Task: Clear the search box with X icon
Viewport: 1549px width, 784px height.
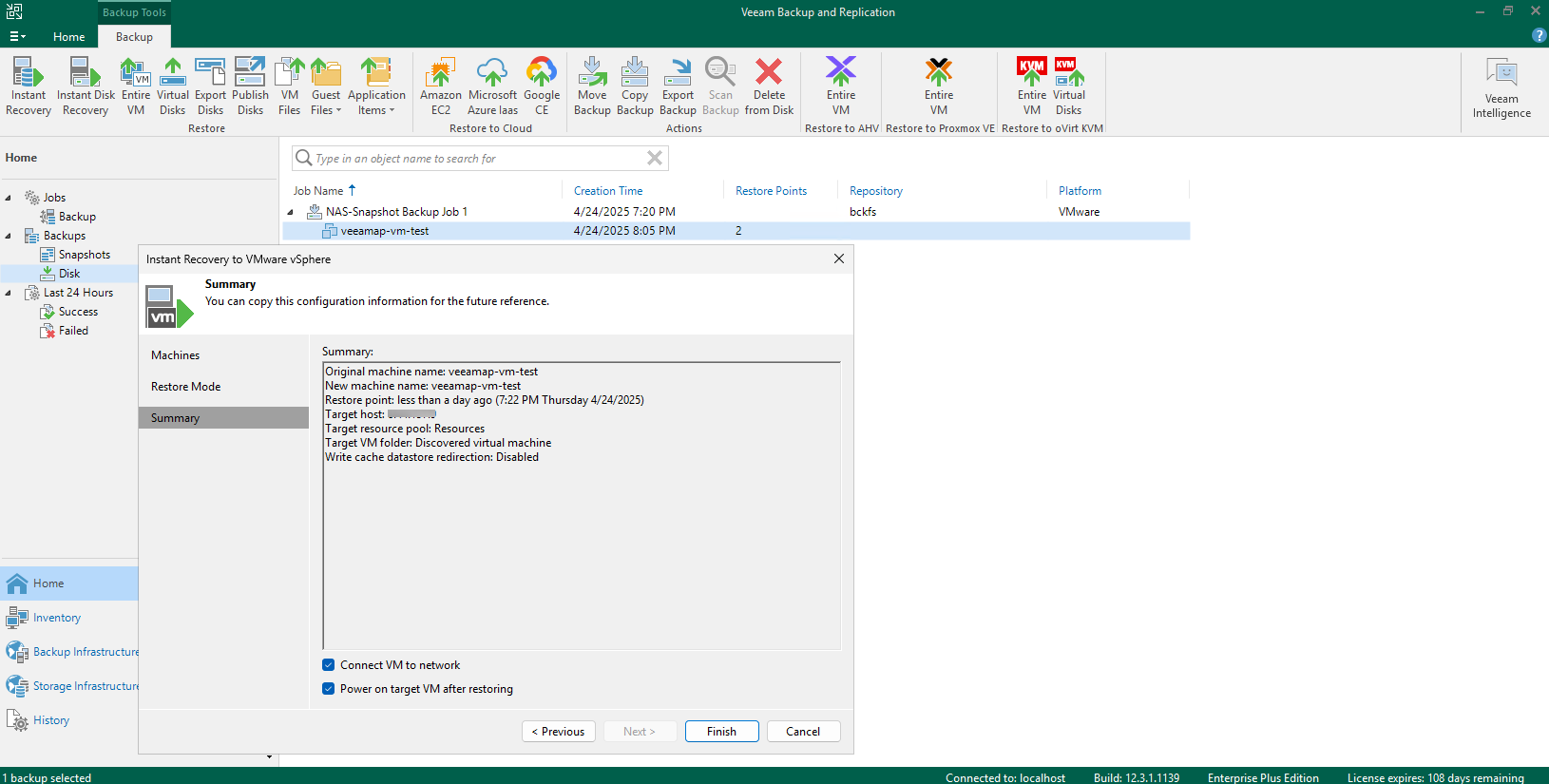Action: [x=655, y=158]
